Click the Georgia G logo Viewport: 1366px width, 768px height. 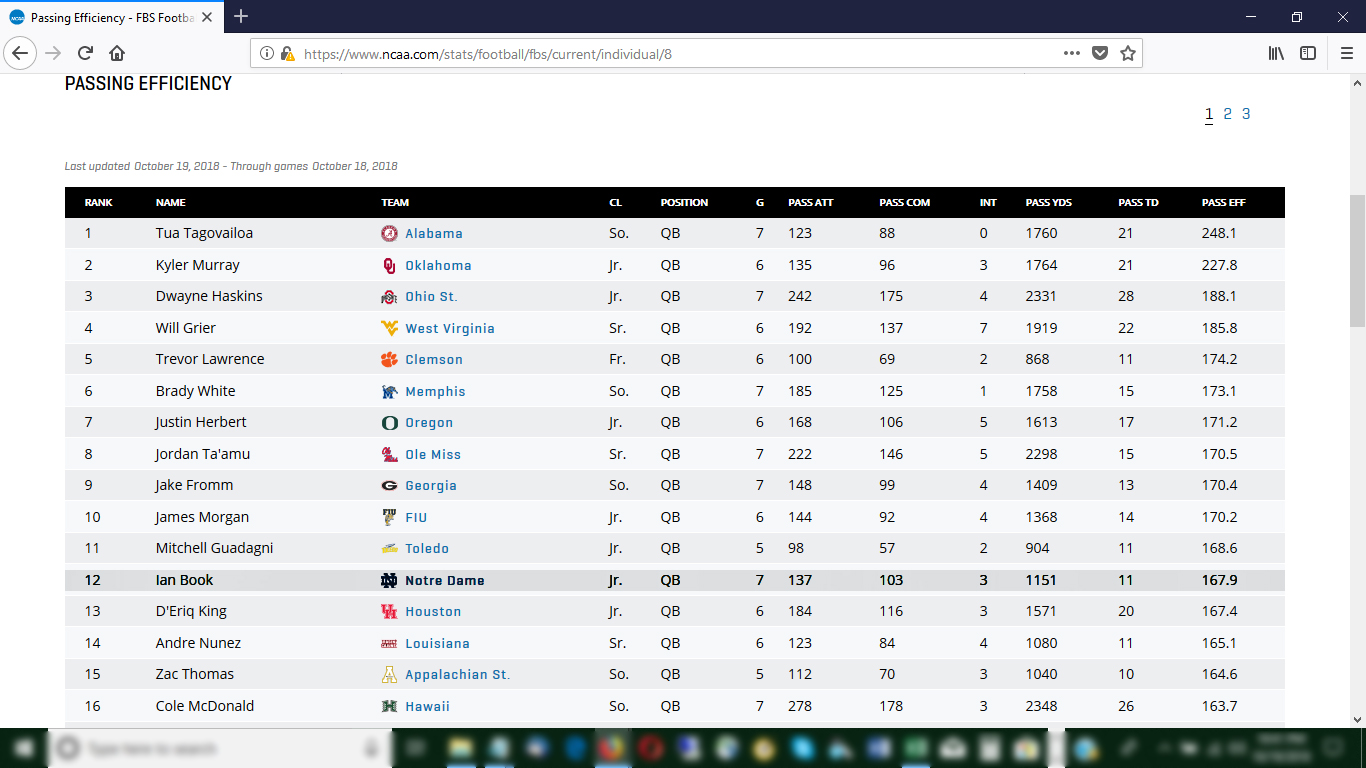389,486
